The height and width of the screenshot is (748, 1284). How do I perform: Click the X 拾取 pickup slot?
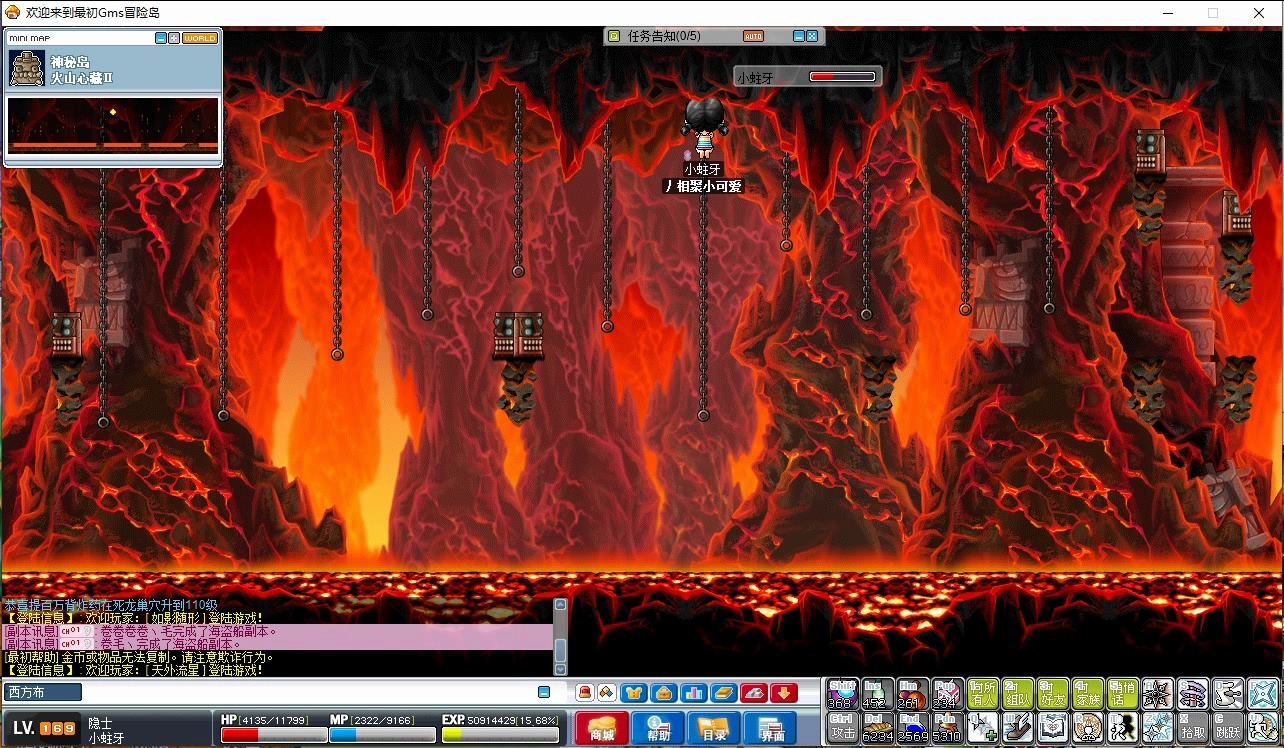(1193, 727)
